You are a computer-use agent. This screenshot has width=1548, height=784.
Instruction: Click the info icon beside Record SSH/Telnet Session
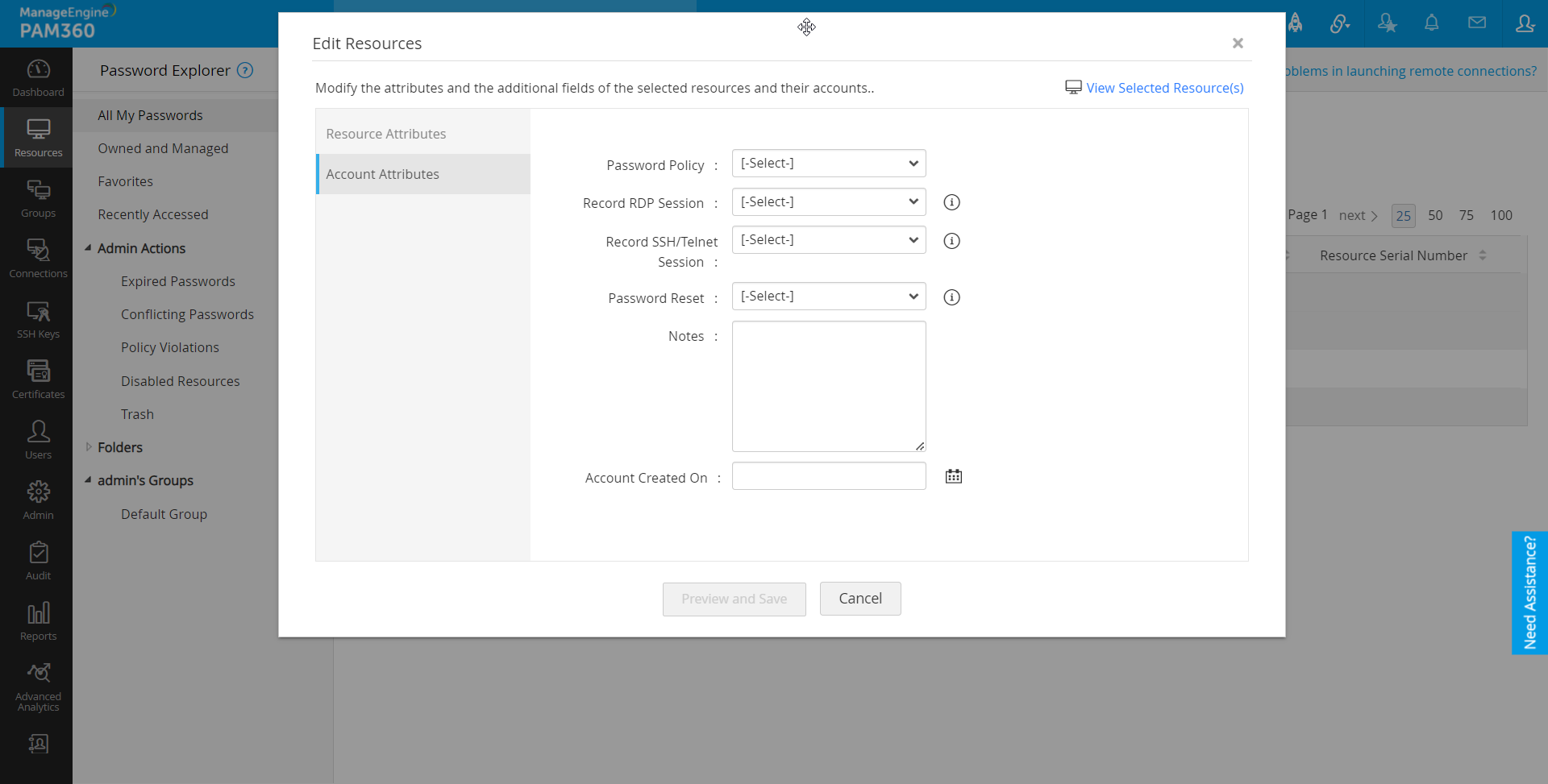point(952,241)
